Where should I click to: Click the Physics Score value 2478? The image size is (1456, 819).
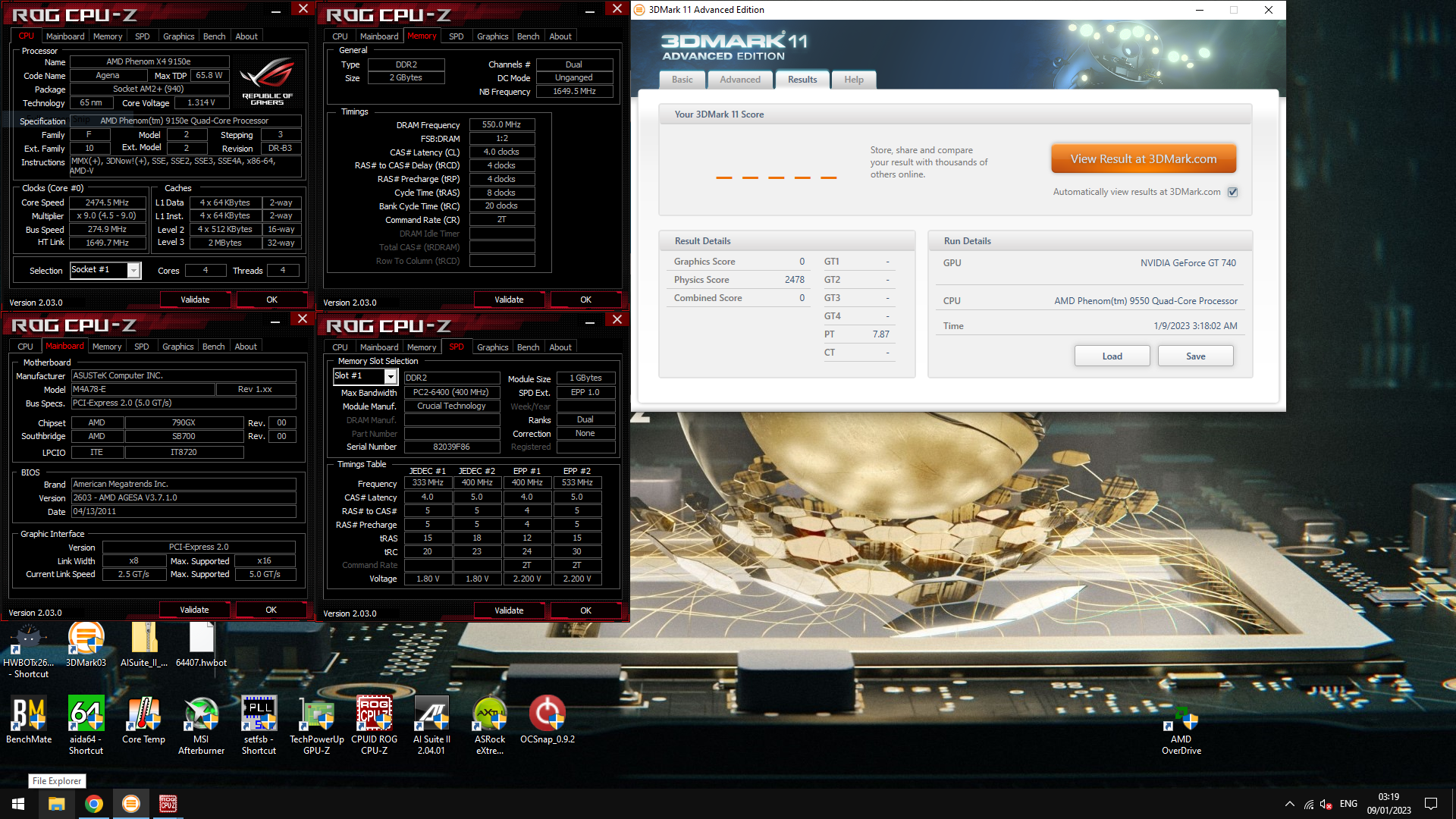(794, 280)
